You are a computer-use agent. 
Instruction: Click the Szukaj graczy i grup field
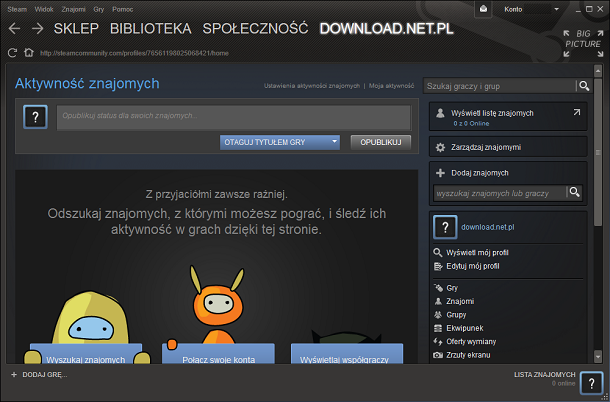(x=500, y=86)
